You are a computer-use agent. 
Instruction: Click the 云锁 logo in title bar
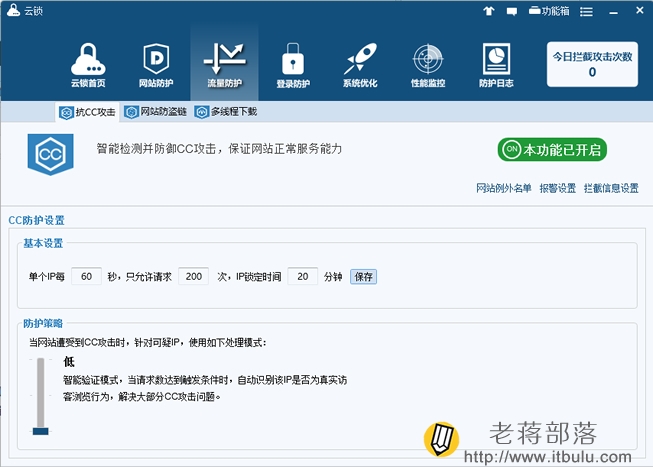(x=13, y=10)
